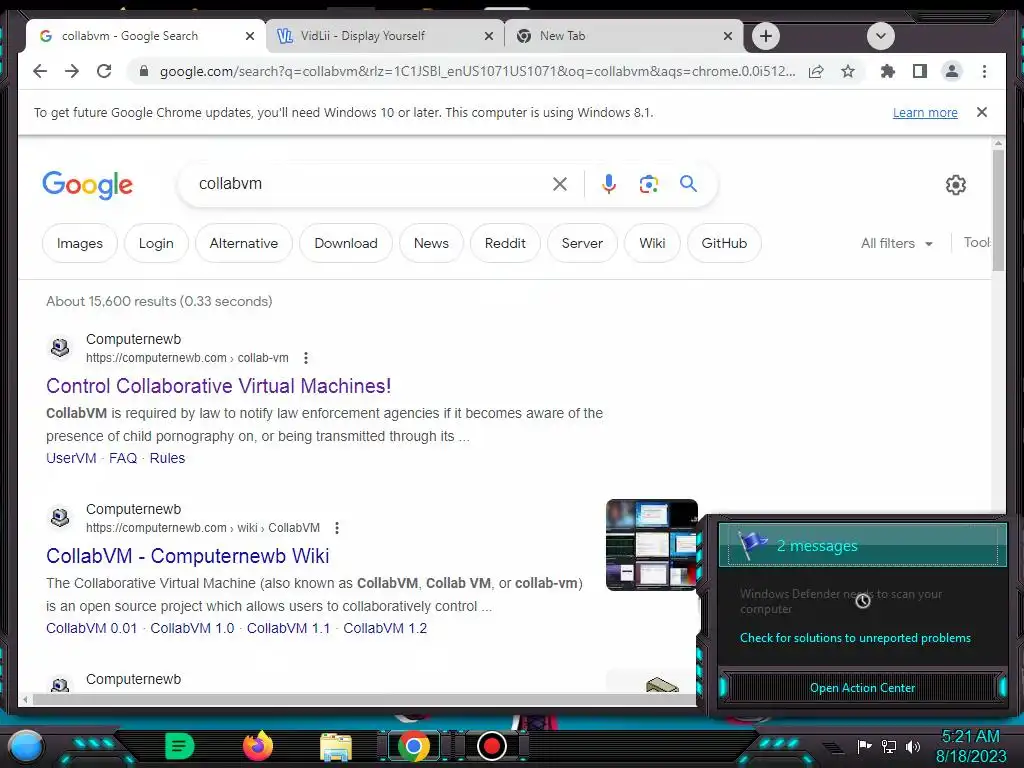
Task: View site information via the lock icon
Action: (144, 71)
